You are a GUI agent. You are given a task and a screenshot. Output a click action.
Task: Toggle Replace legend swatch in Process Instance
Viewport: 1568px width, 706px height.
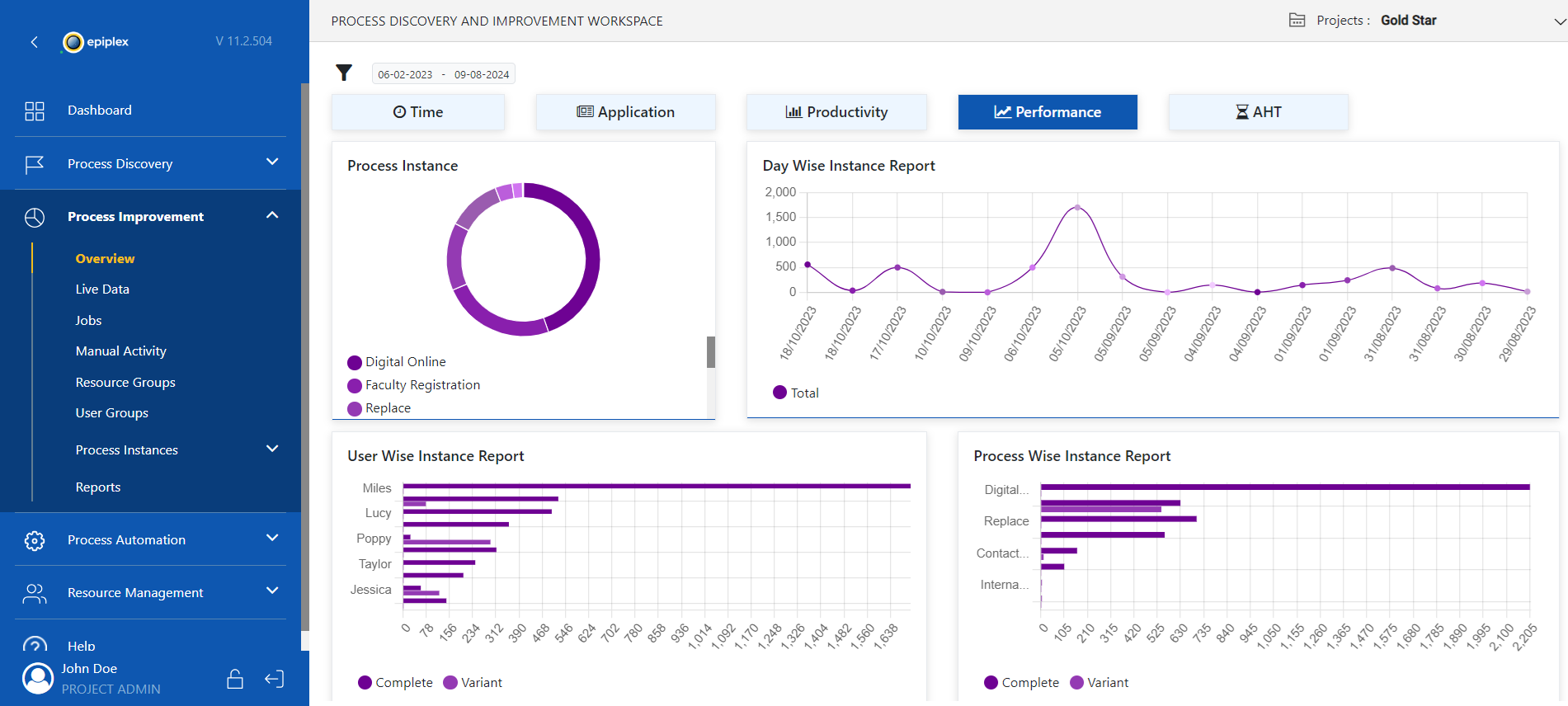(x=355, y=409)
